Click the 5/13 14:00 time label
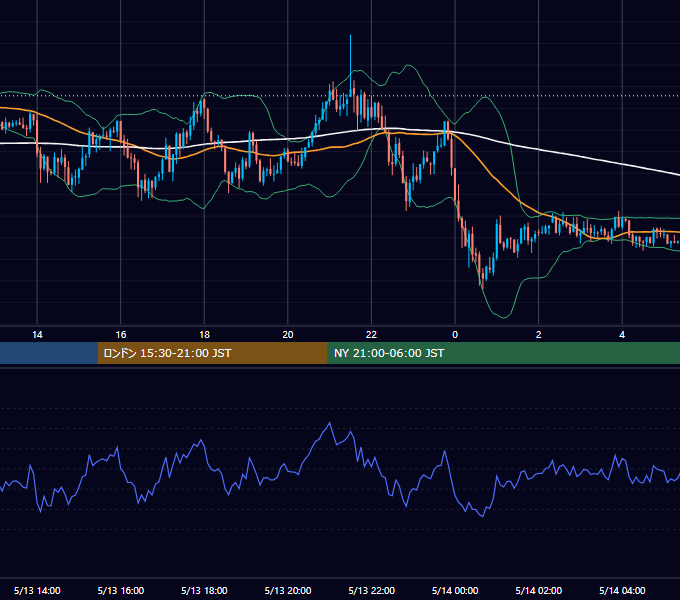680x600 pixels. coord(37,590)
